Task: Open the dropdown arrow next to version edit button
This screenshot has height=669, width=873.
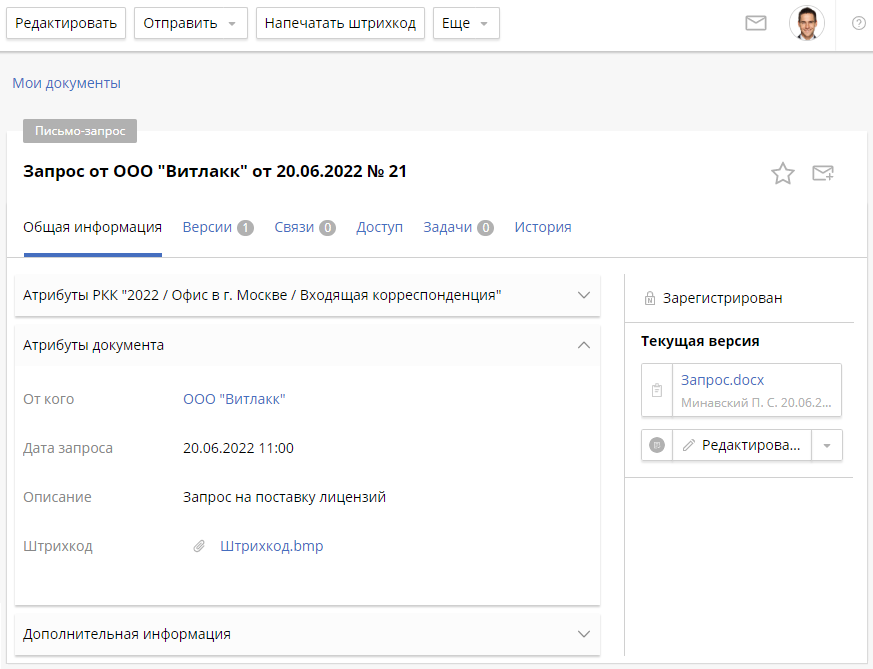Action: pyautogui.click(x=826, y=446)
